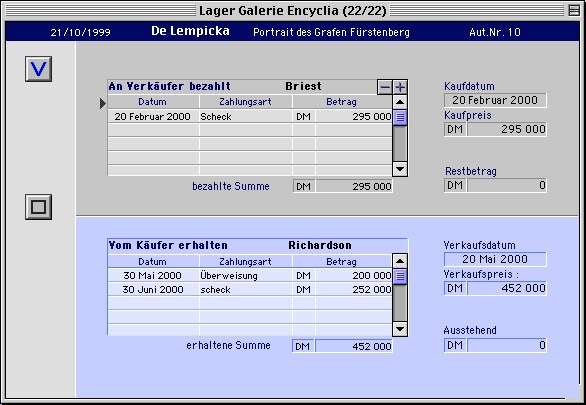Click up arrow of buyer payments scrollbar
Viewport: 586px width, 405px height.
point(400,261)
